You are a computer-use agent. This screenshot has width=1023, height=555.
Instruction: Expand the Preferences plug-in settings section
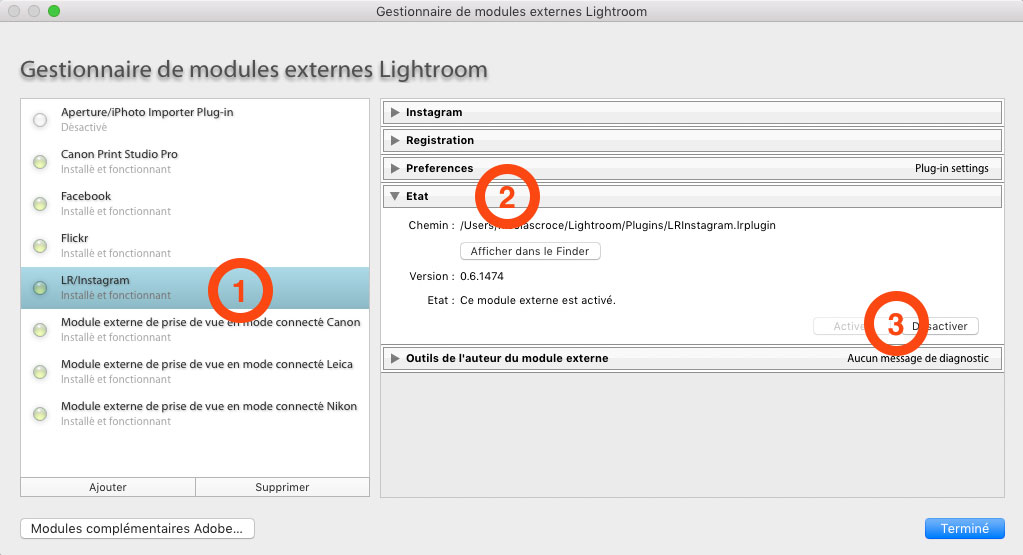(396, 169)
